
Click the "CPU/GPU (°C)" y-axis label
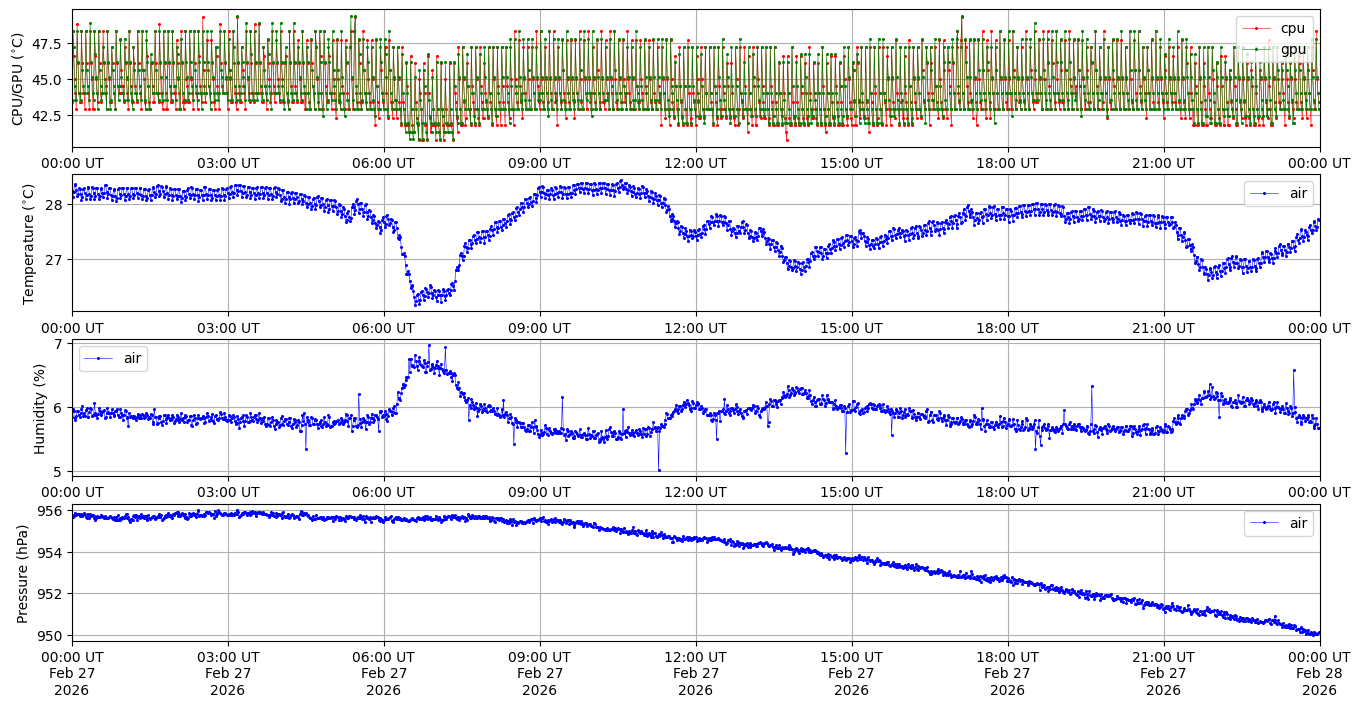[17, 79]
